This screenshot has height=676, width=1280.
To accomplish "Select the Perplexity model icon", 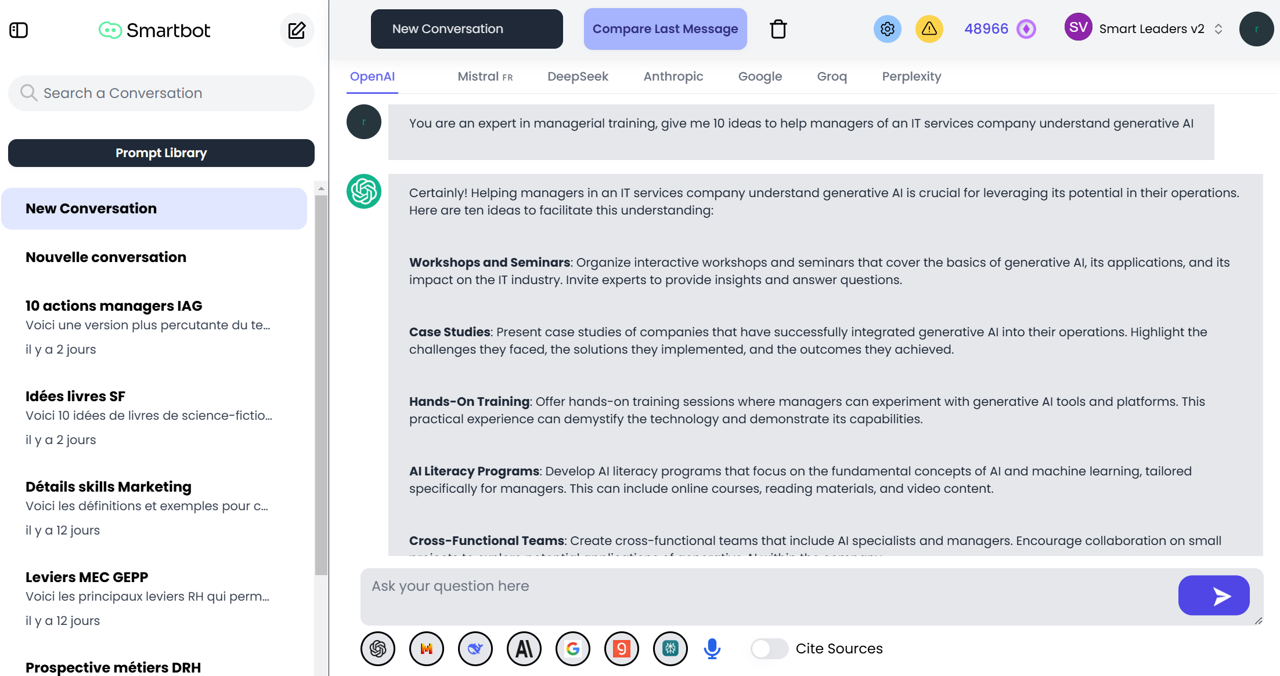I will (x=670, y=649).
